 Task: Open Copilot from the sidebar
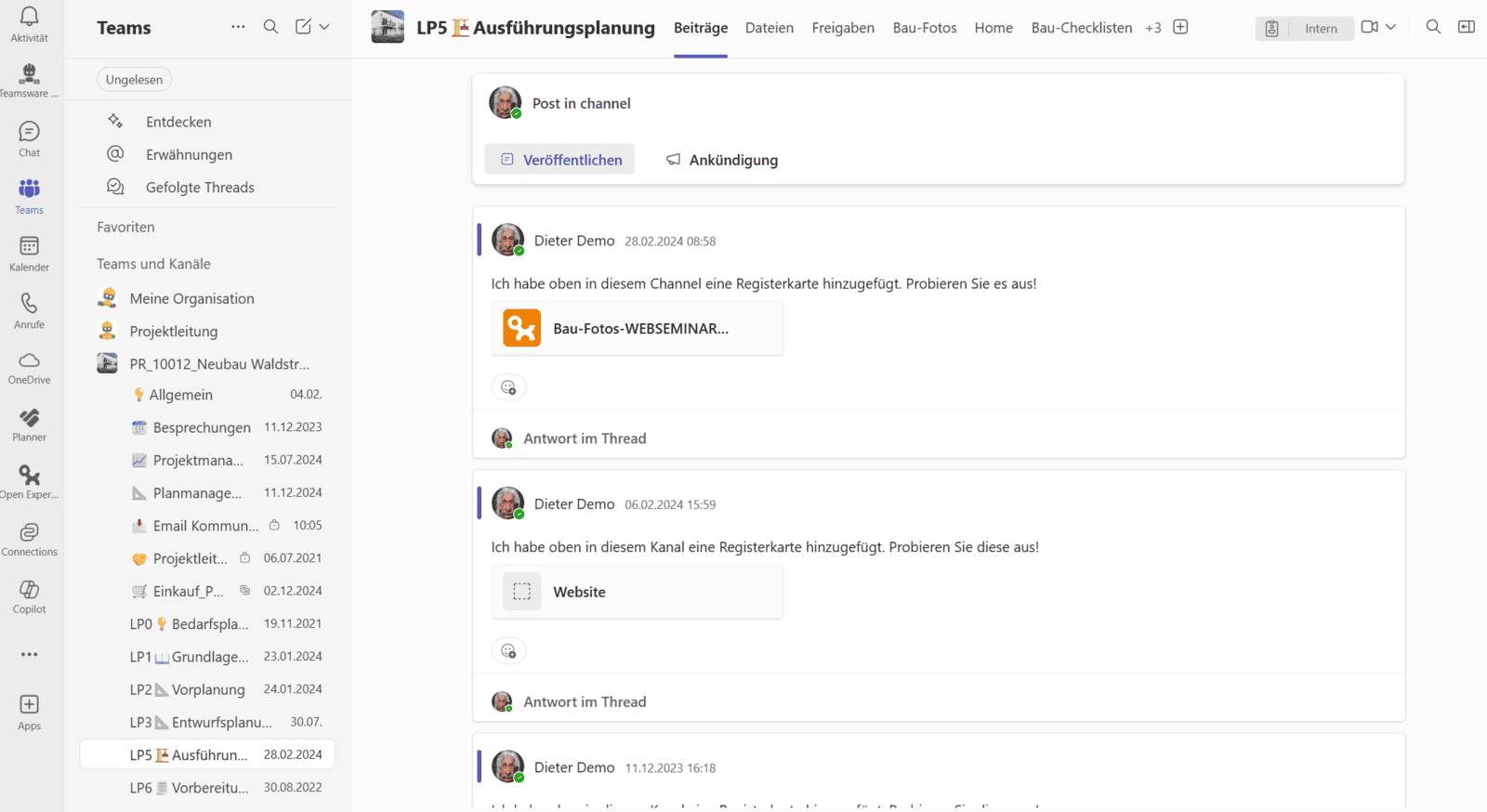[29, 596]
